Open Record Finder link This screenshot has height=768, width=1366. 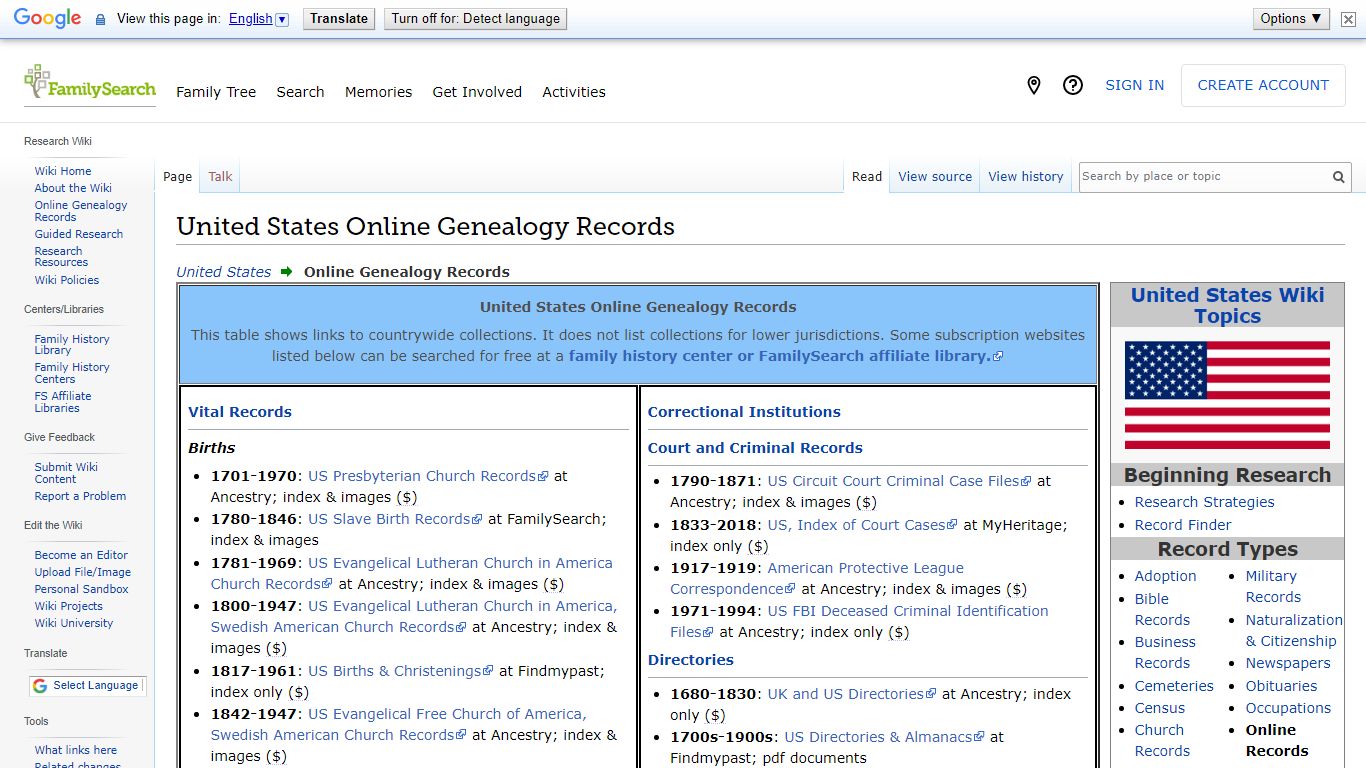tap(1183, 525)
